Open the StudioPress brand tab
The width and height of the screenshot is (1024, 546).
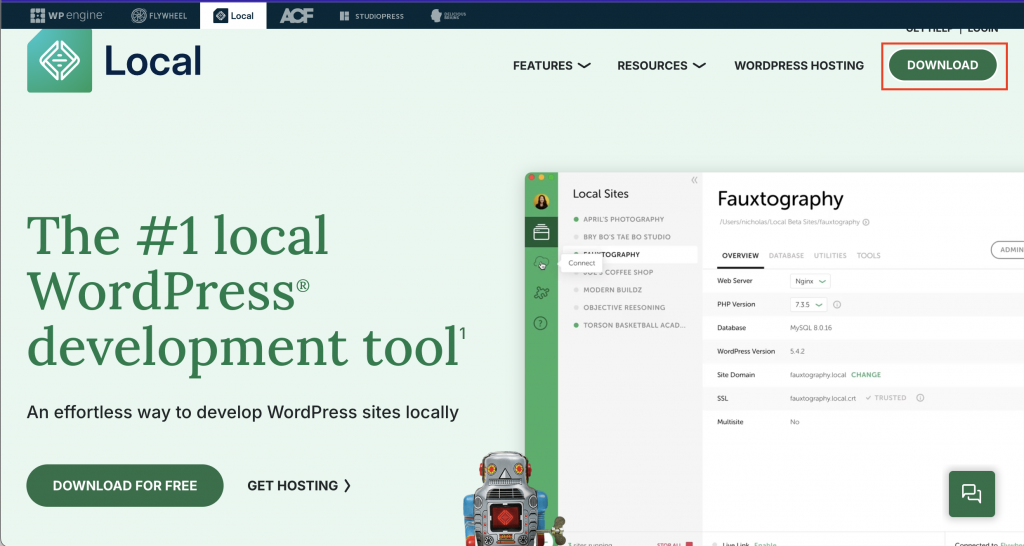[372, 16]
